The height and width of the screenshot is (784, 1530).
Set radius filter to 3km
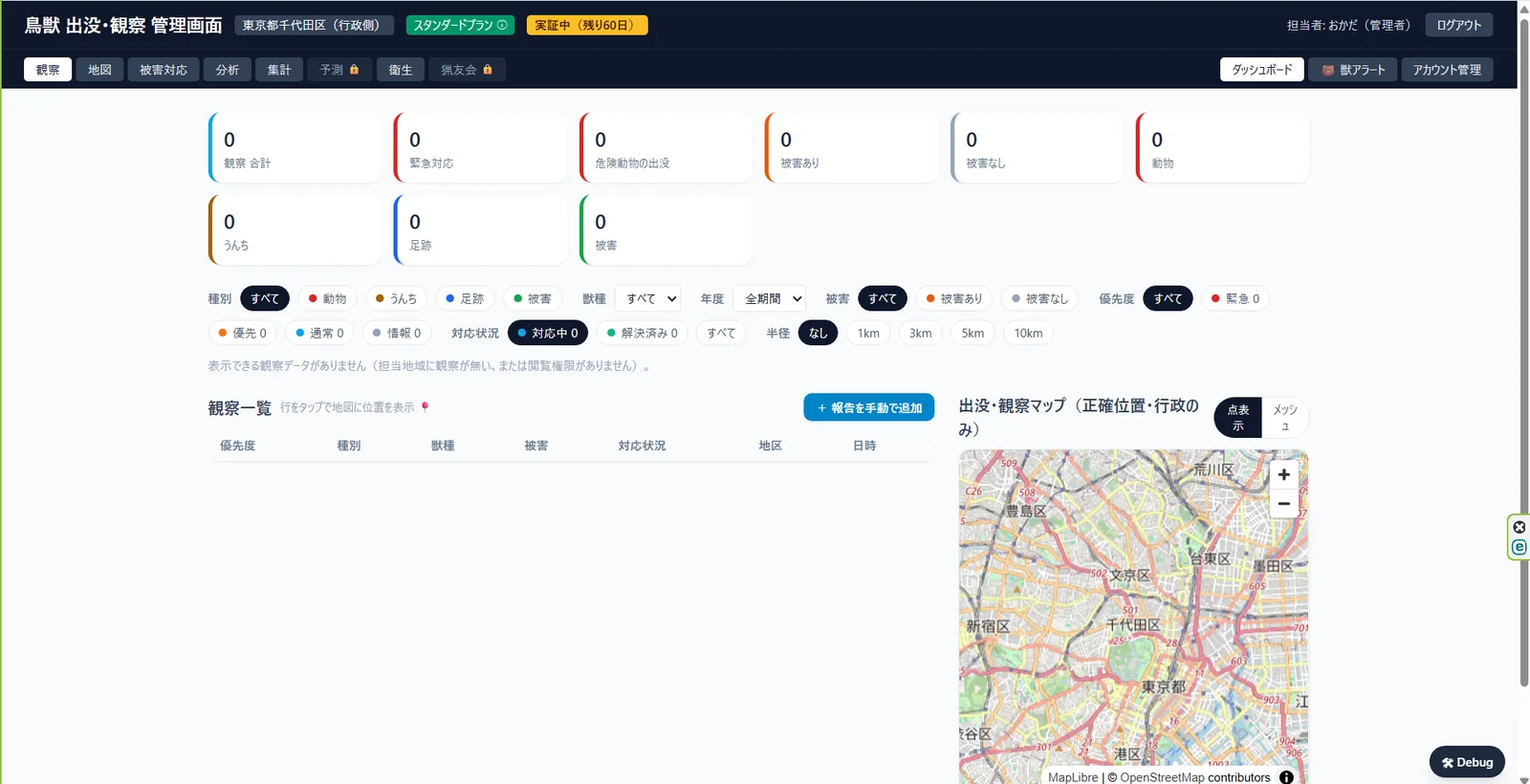tap(920, 333)
